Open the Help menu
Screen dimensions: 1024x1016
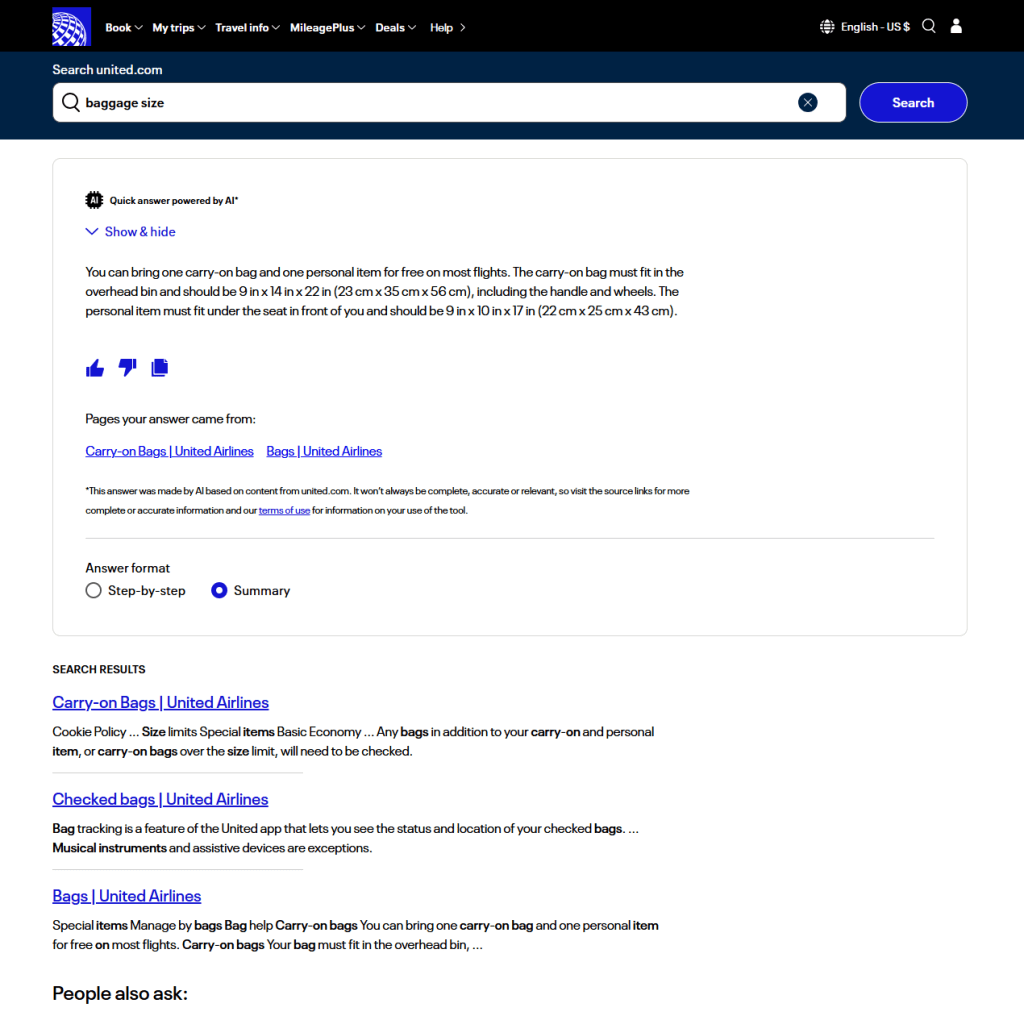[x=442, y=27]
